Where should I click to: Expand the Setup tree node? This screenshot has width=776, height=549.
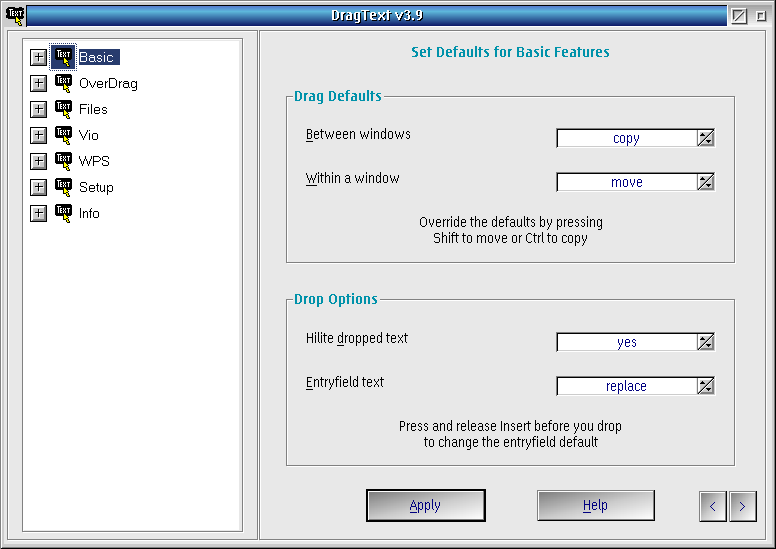pos(39,187)
